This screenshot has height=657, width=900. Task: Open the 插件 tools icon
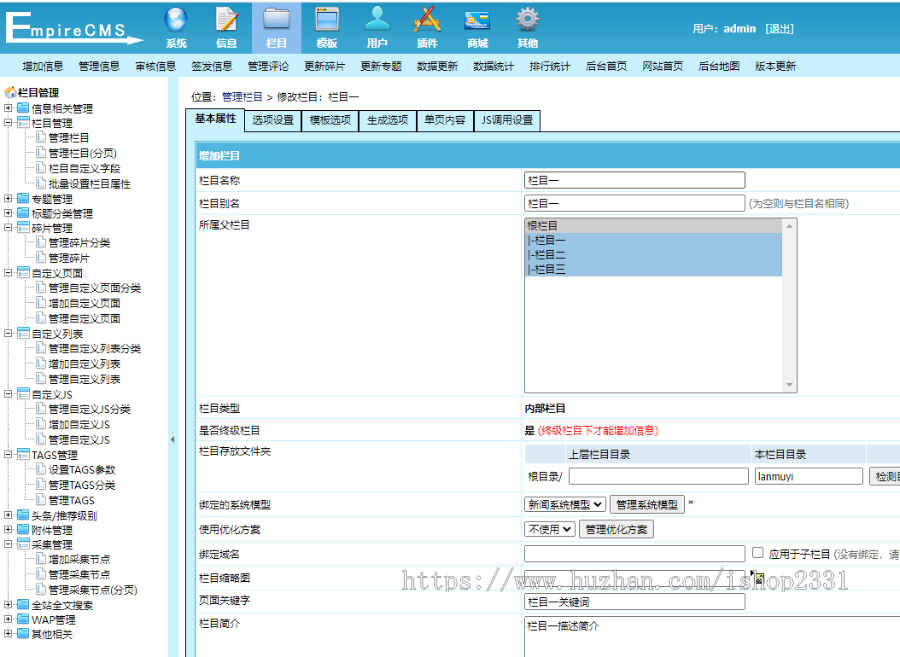pyautogui.click(x=427, y=20)
